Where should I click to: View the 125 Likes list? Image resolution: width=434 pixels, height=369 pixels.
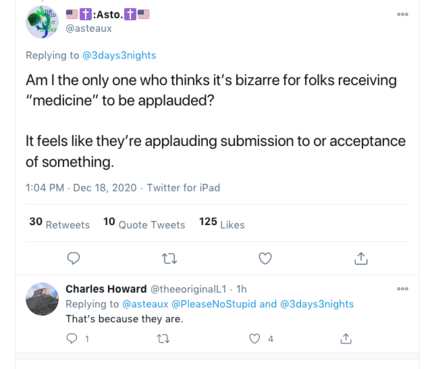[222, 223]
